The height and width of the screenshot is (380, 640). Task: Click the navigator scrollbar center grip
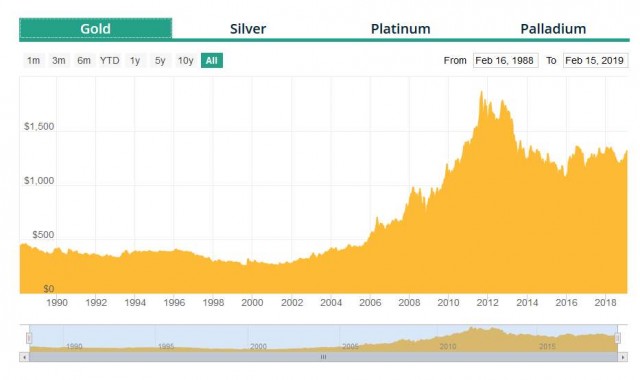323,357
